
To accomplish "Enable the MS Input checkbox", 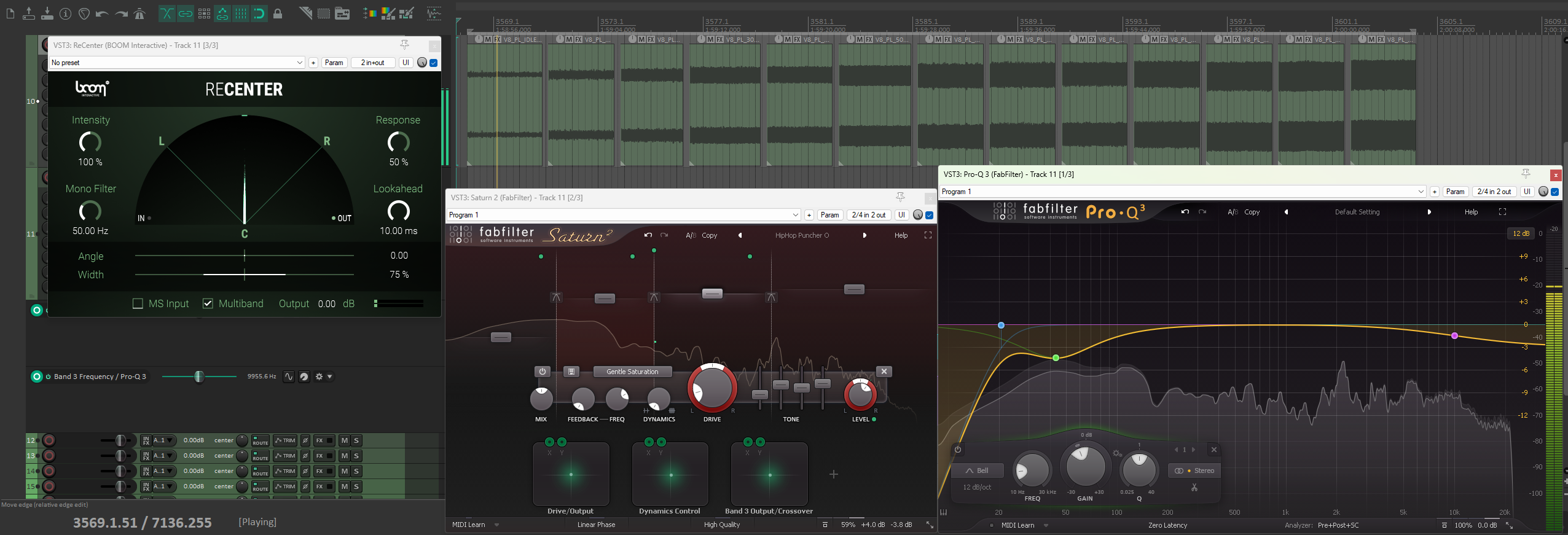I will click(x=138, y=303).
